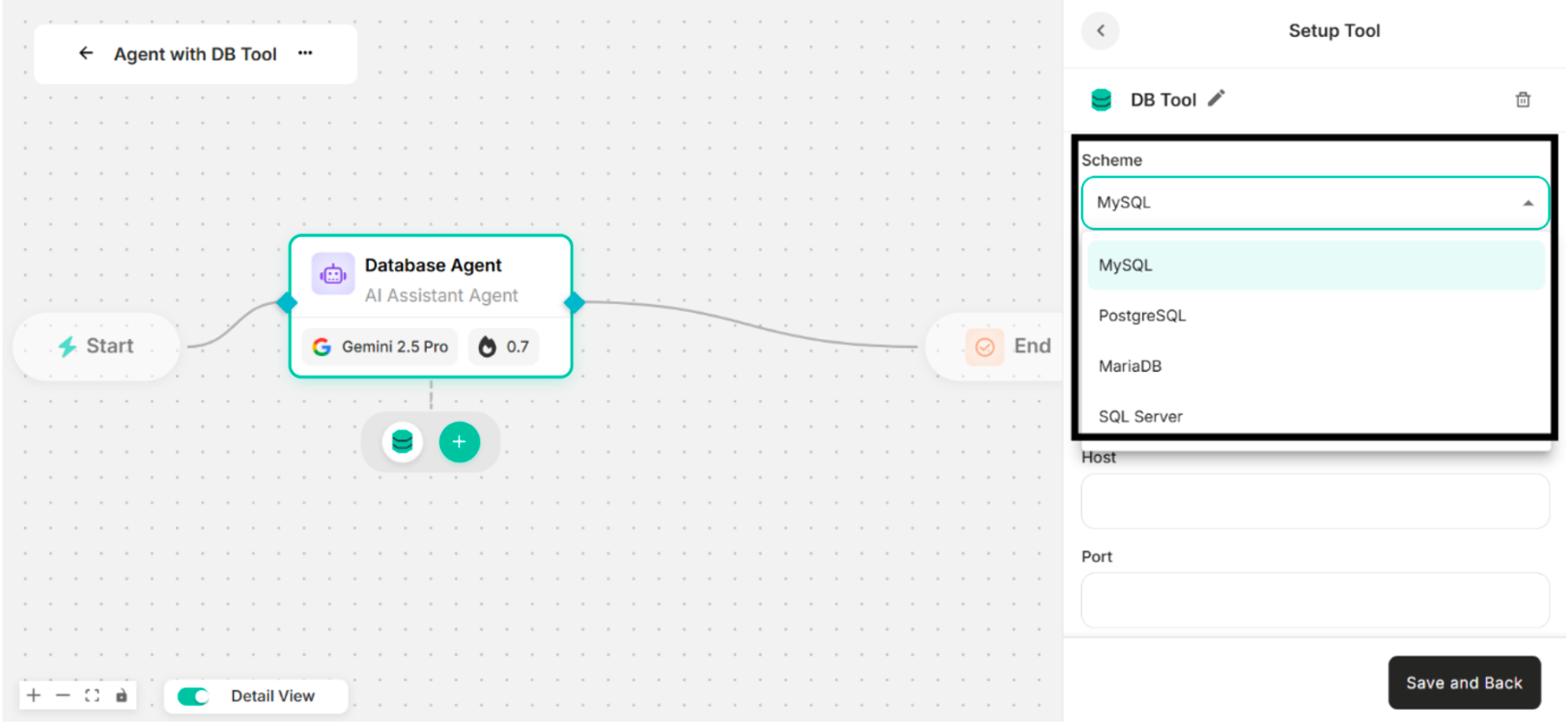Fit the canvas view to the screen
Viewport: 1568px width, 728px height.
point(93,696)
